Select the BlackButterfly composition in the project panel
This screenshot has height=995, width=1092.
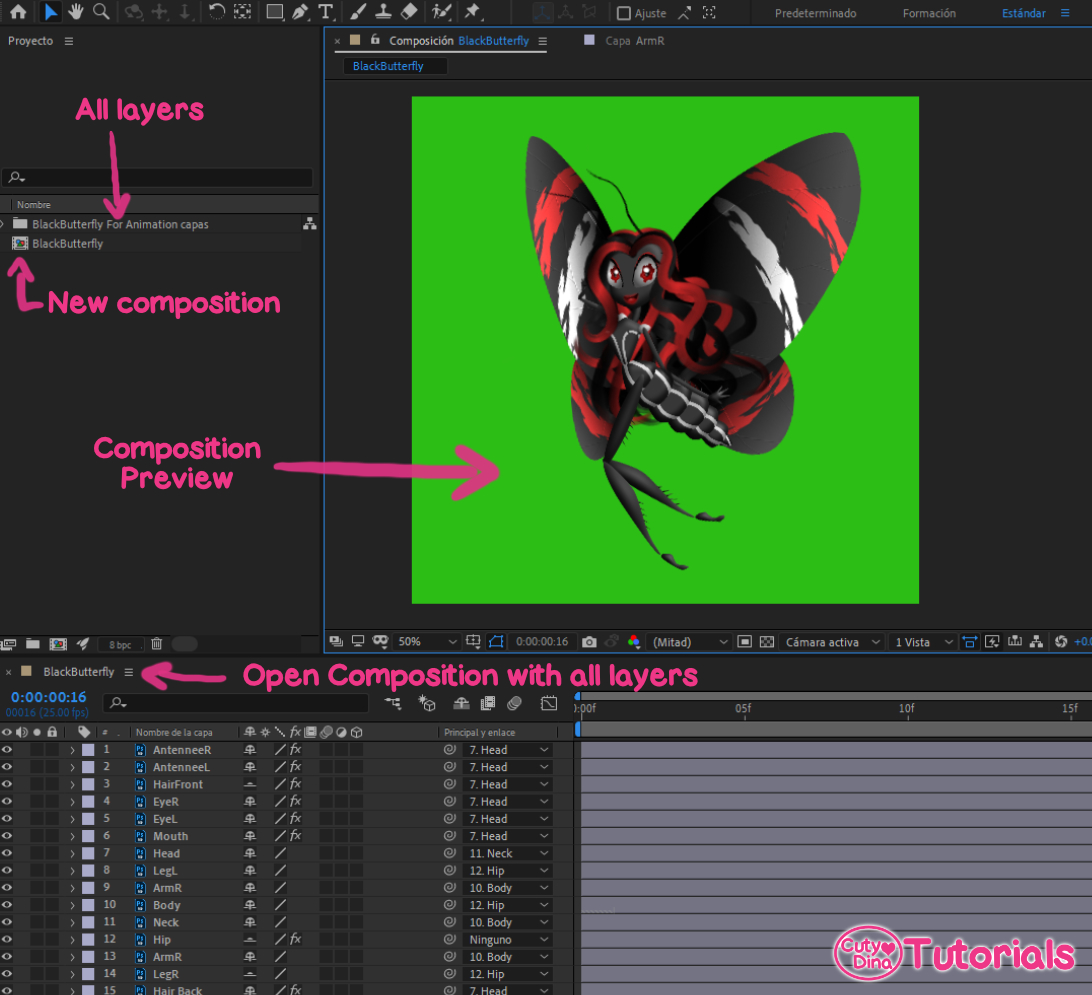70,243
